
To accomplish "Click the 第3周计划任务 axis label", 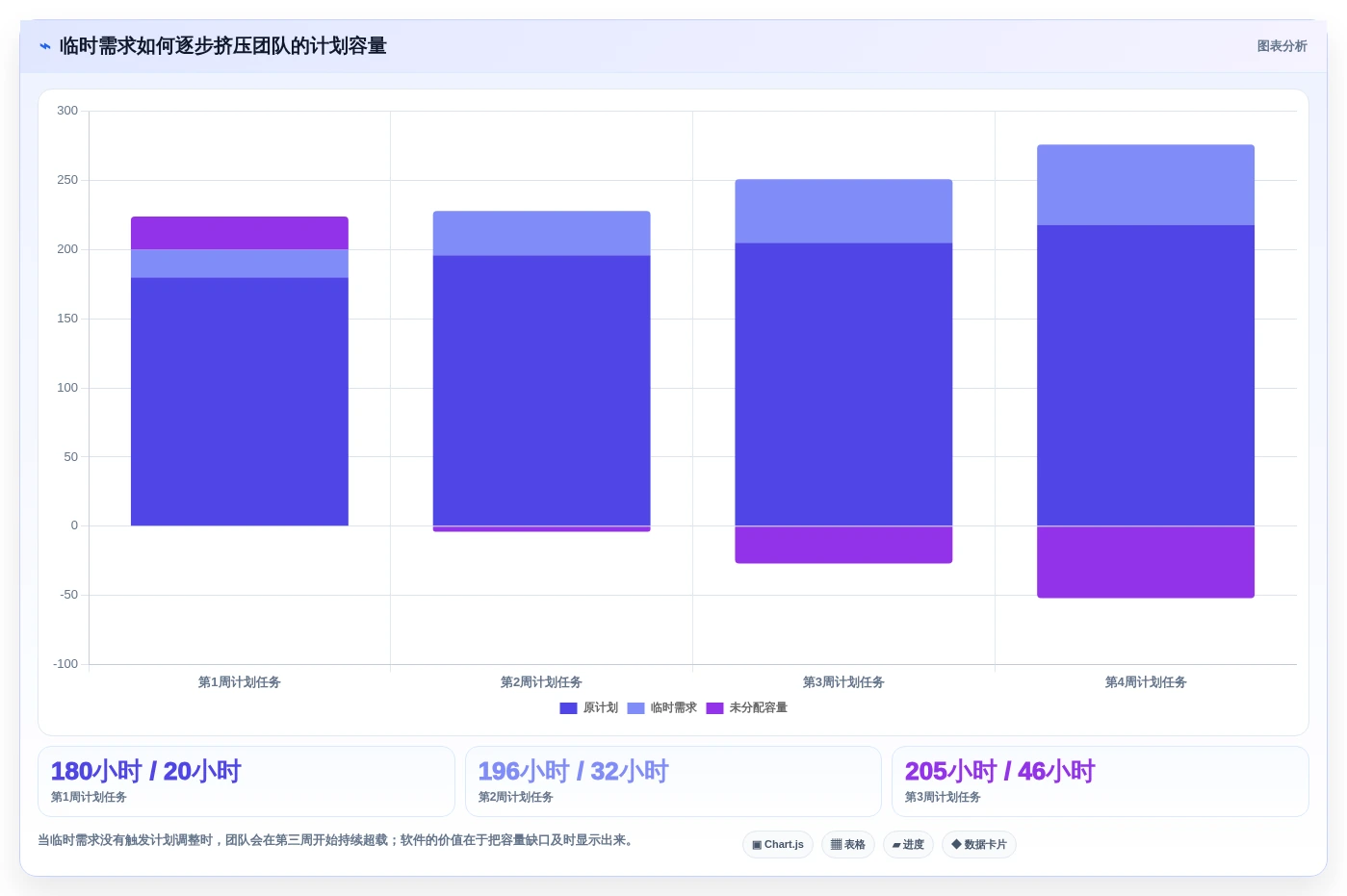I will pyautogui.click(x=843, y=682).
